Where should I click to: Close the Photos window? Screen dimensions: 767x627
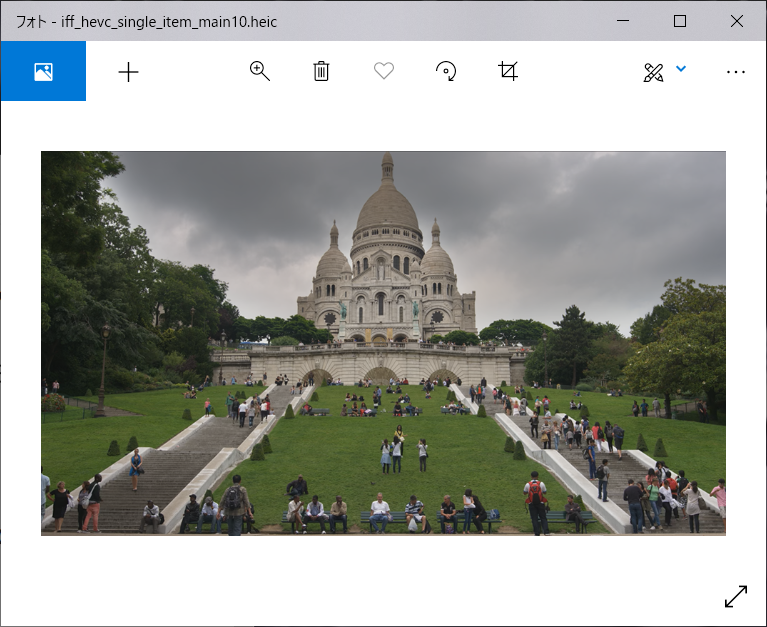tap(737, 21)
